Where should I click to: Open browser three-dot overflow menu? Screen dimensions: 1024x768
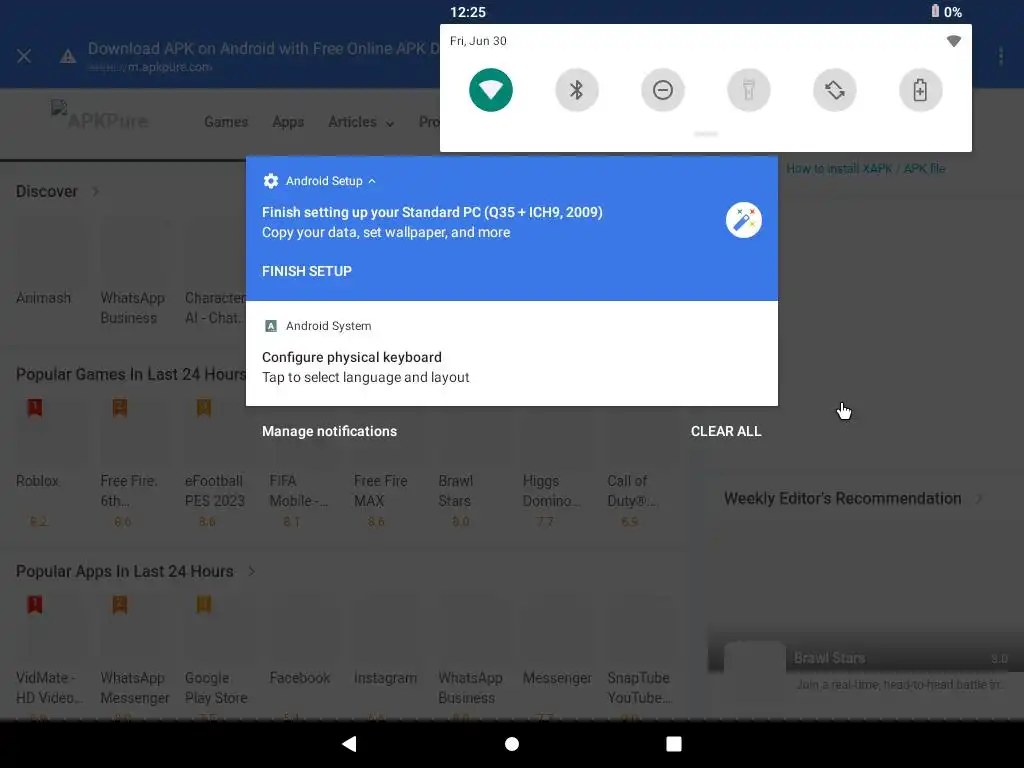(x=1000, y=56)
